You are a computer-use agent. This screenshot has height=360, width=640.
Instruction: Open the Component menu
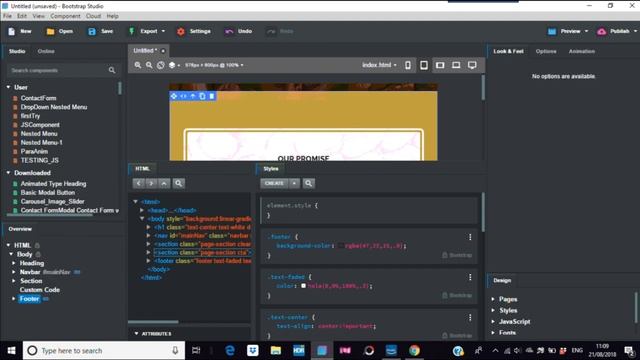point(65,16)
